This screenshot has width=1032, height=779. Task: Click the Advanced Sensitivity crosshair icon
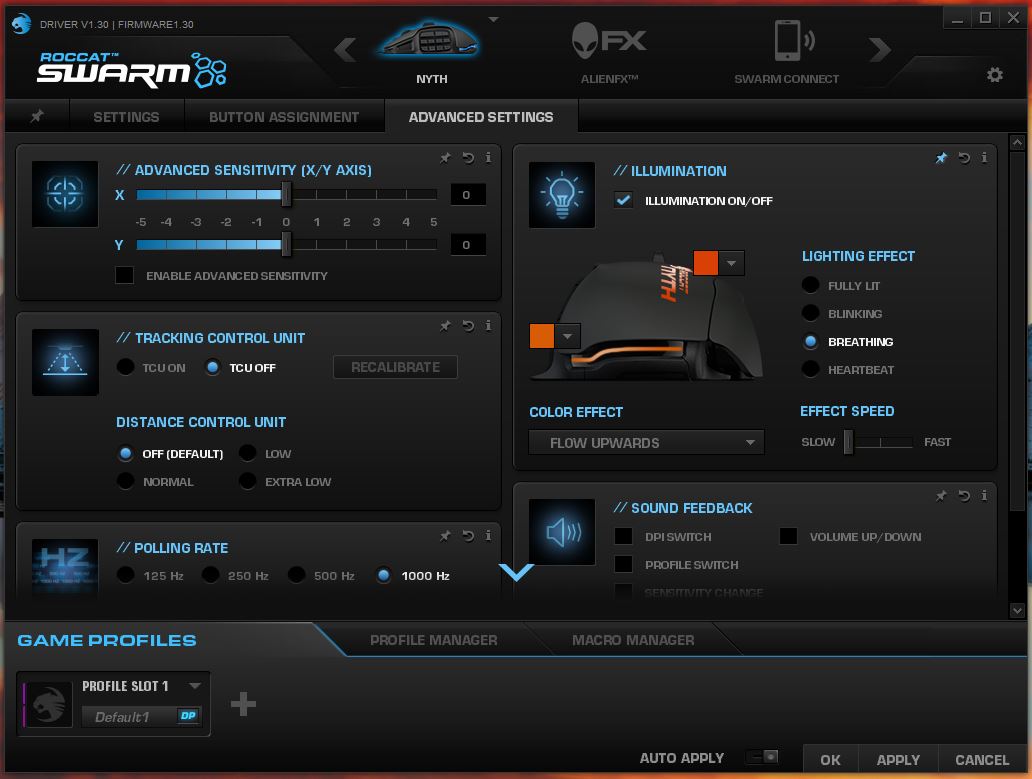click(64, 194)
